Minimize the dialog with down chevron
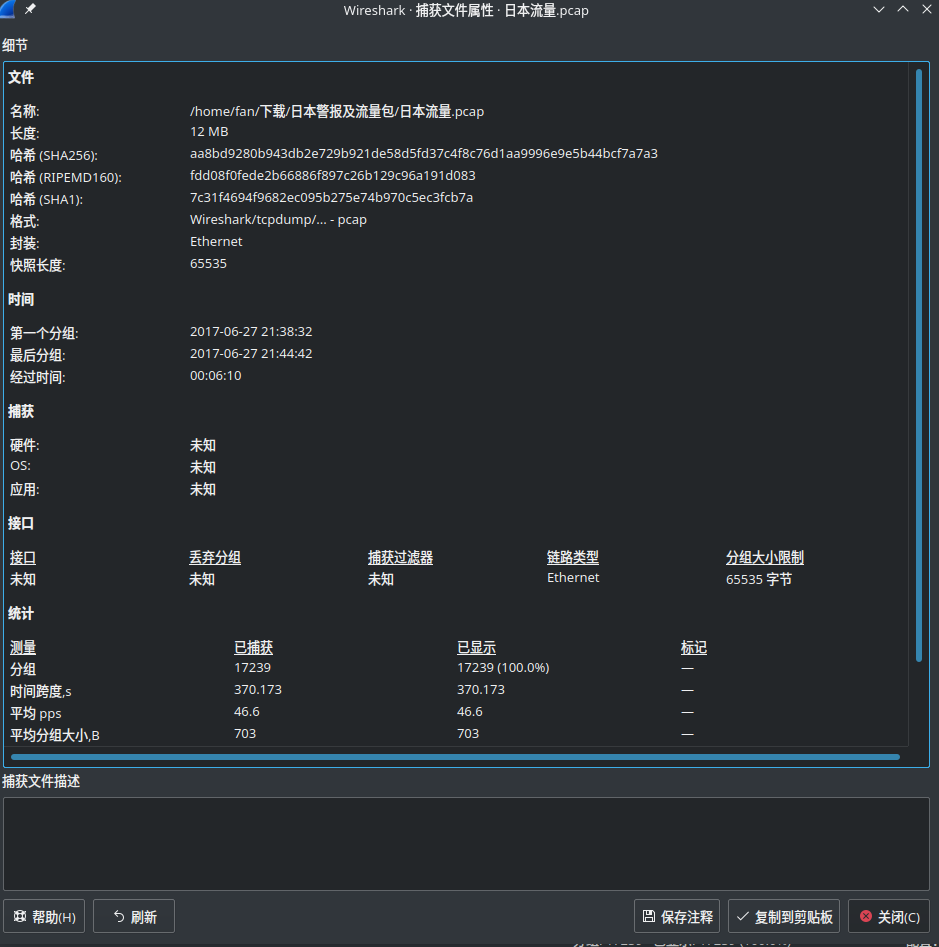This screenshot has height=947, width=939. pos(879,10)
